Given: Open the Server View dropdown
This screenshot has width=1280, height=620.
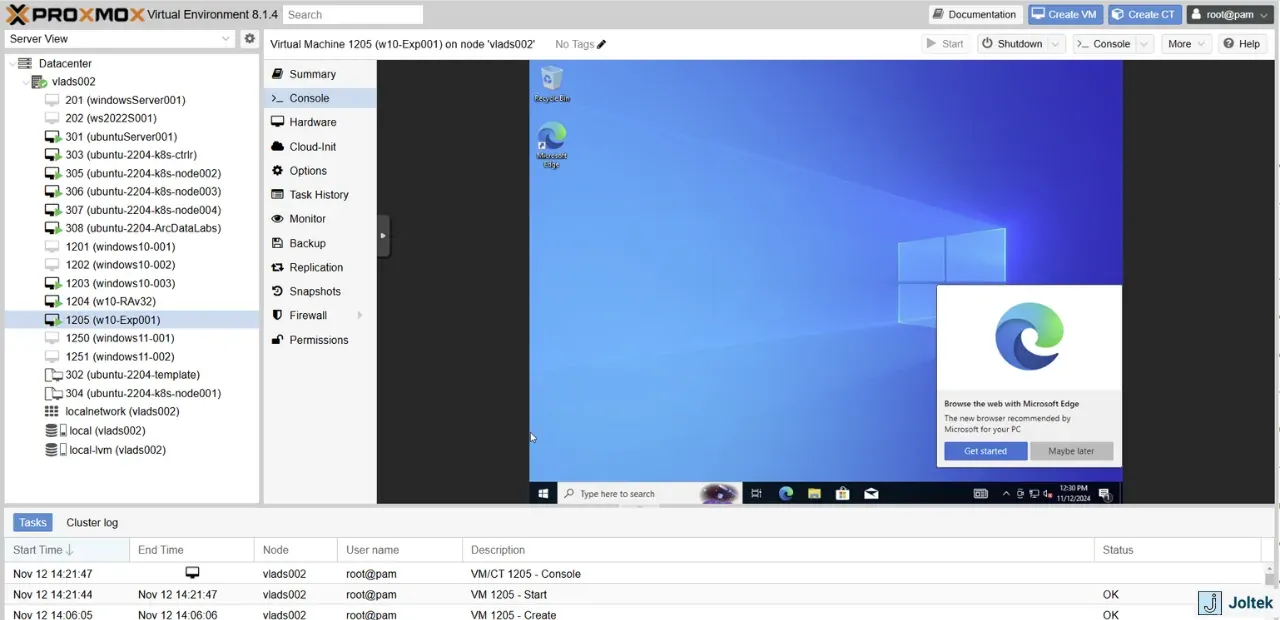Looking at the screenshot, I should pos(120,39).
